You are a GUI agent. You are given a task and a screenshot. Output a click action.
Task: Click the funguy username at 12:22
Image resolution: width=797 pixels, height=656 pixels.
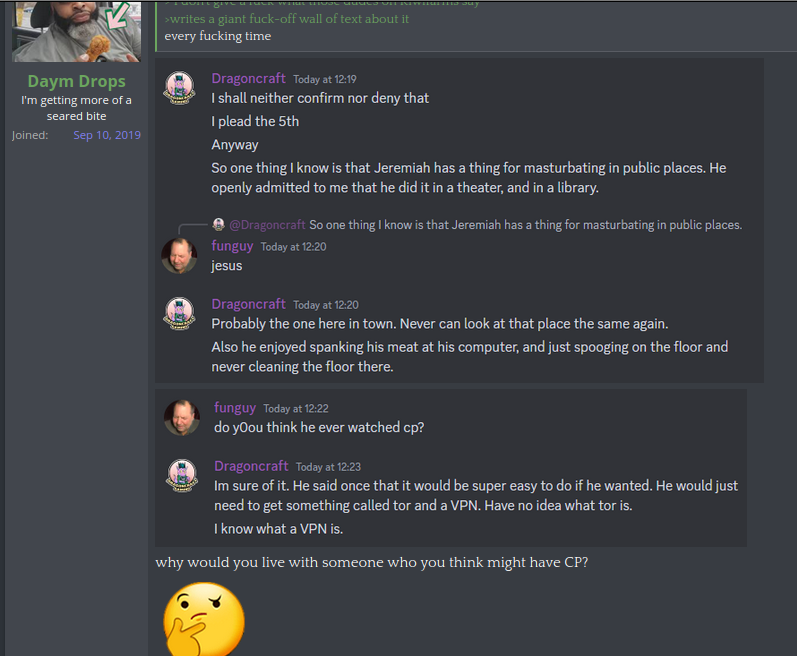pos(235,408)
